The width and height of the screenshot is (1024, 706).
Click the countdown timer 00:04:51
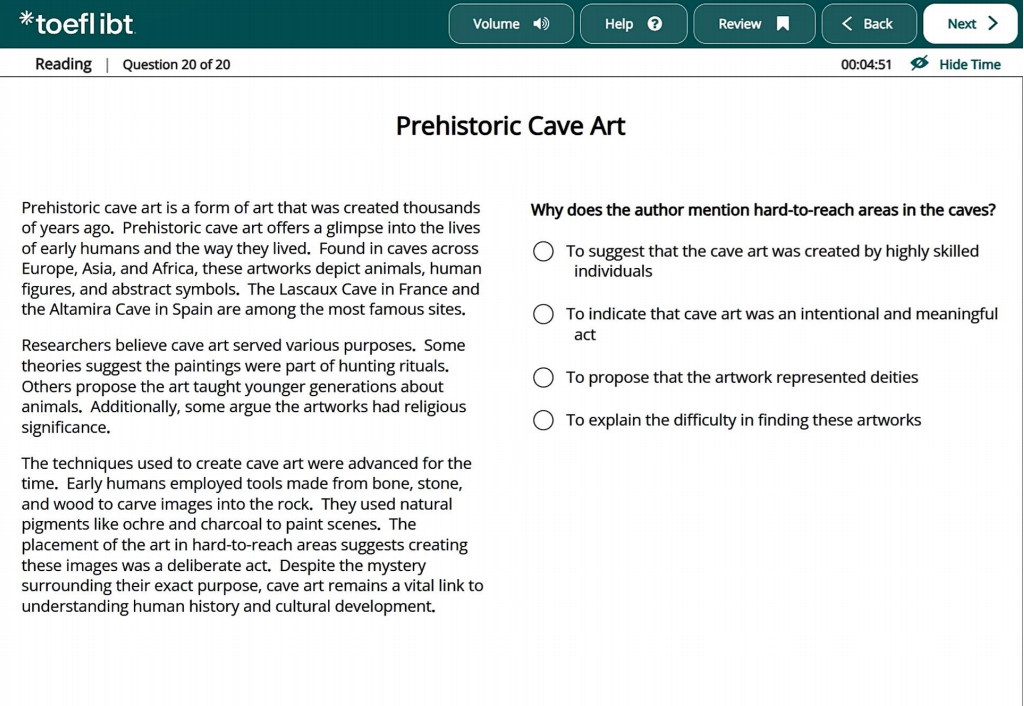click(x=866, y=64)
